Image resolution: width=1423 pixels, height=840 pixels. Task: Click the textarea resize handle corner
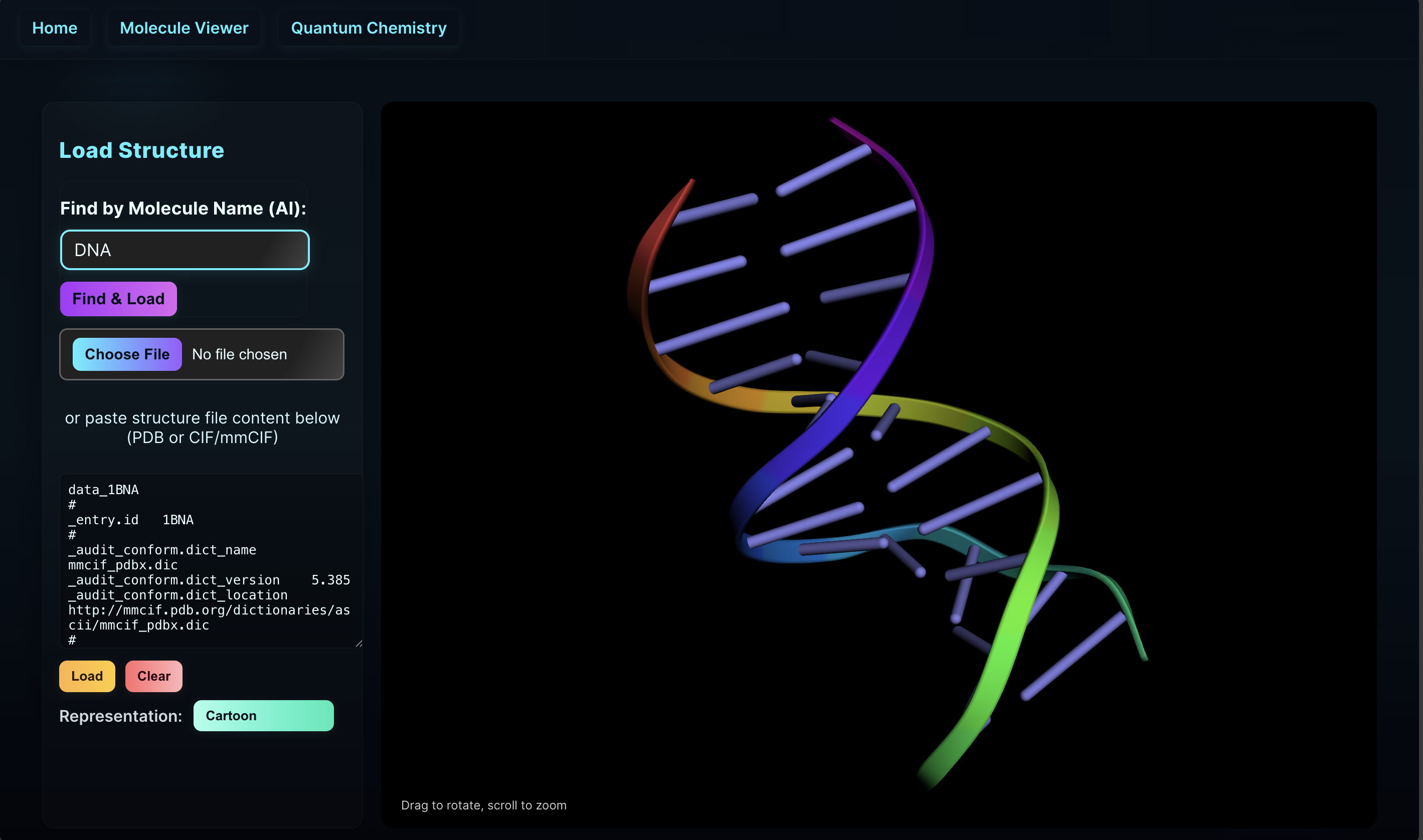pos(359,643)
